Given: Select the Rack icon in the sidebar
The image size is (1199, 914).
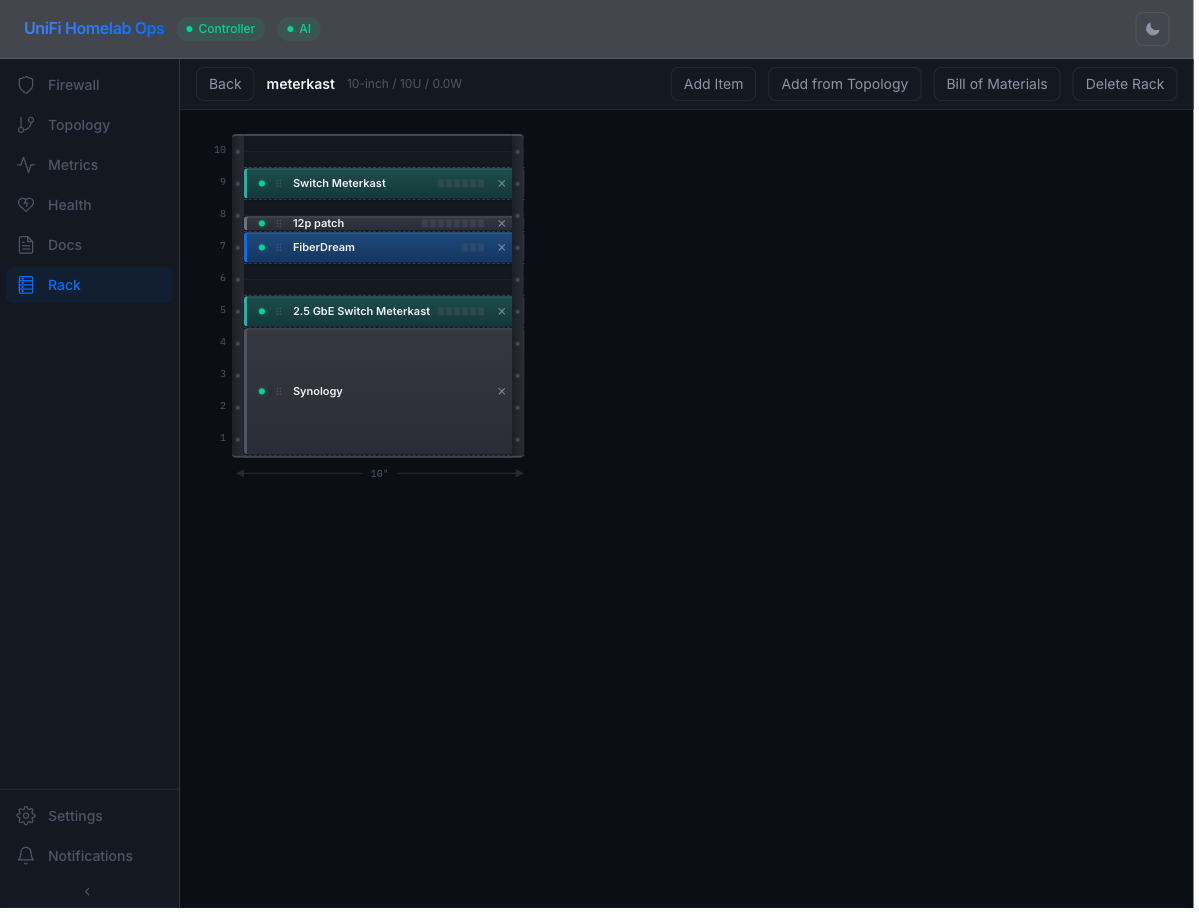Looking at the screenshot, I should (26, 285).
